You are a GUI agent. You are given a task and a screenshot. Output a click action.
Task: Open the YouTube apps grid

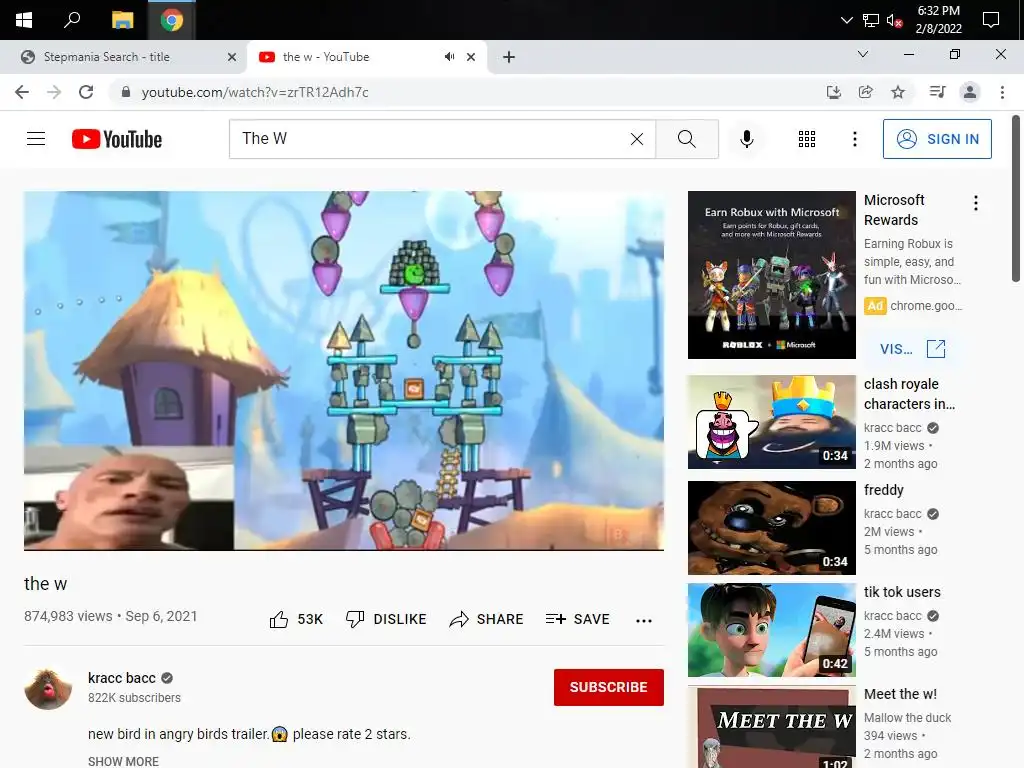(x=807, y=139)
